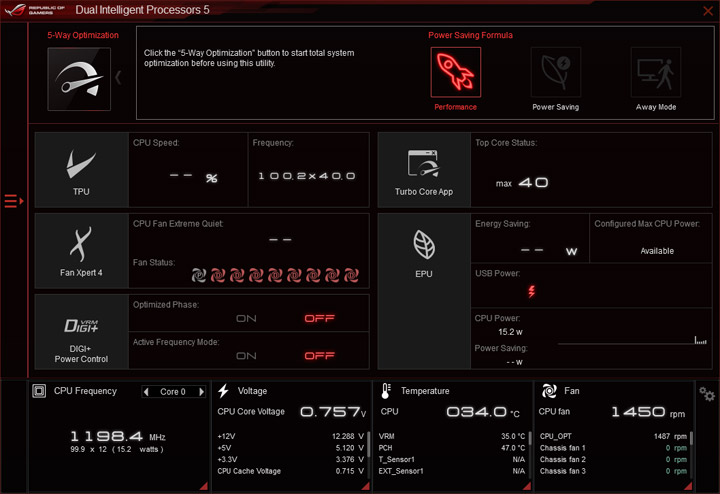Viewport: 720px width, 494px height.
Task: Click the Fan list scrollbar
Action: click(692, 438)
